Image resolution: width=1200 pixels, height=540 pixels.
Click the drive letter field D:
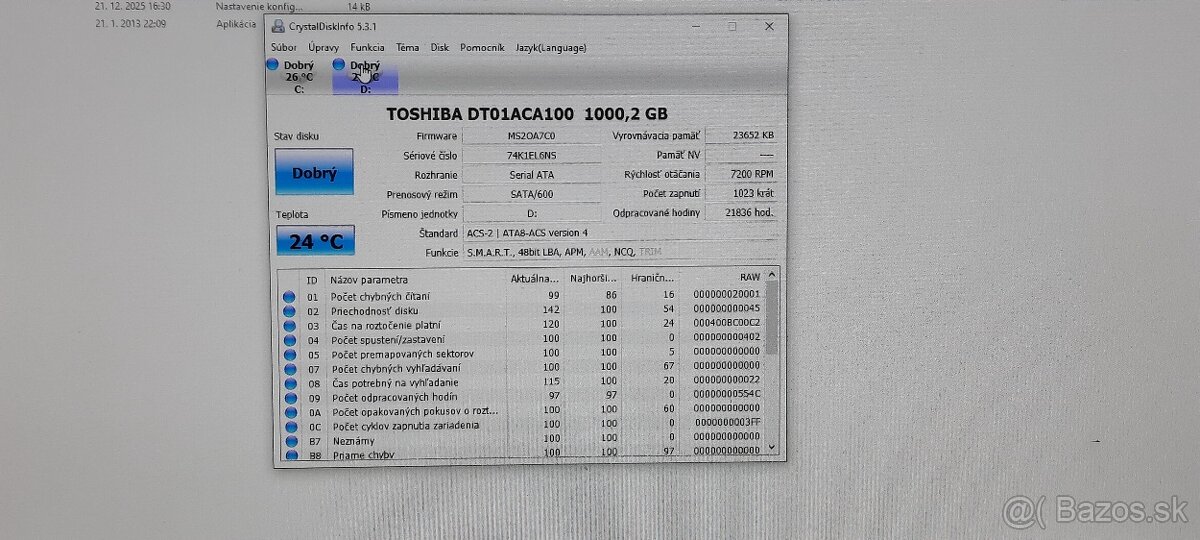pos(532,213)
